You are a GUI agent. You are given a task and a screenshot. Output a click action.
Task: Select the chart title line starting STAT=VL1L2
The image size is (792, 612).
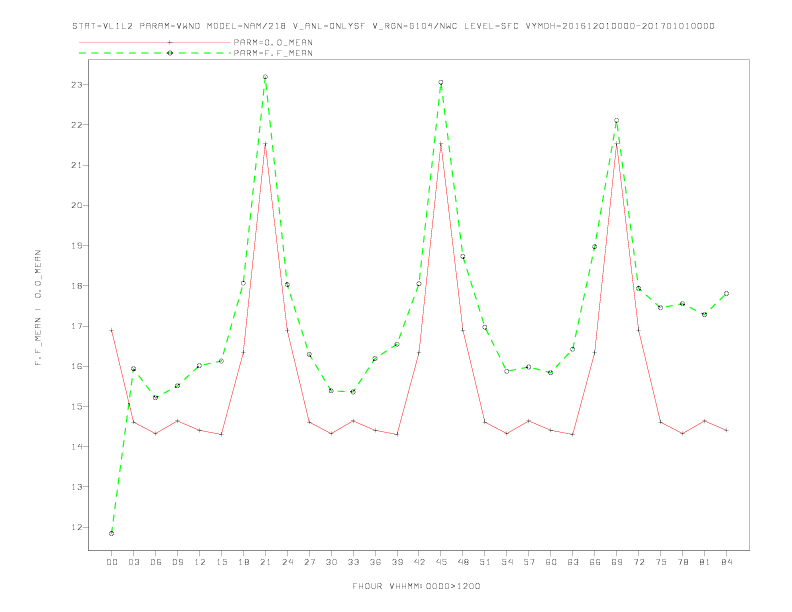pos(393,26)
